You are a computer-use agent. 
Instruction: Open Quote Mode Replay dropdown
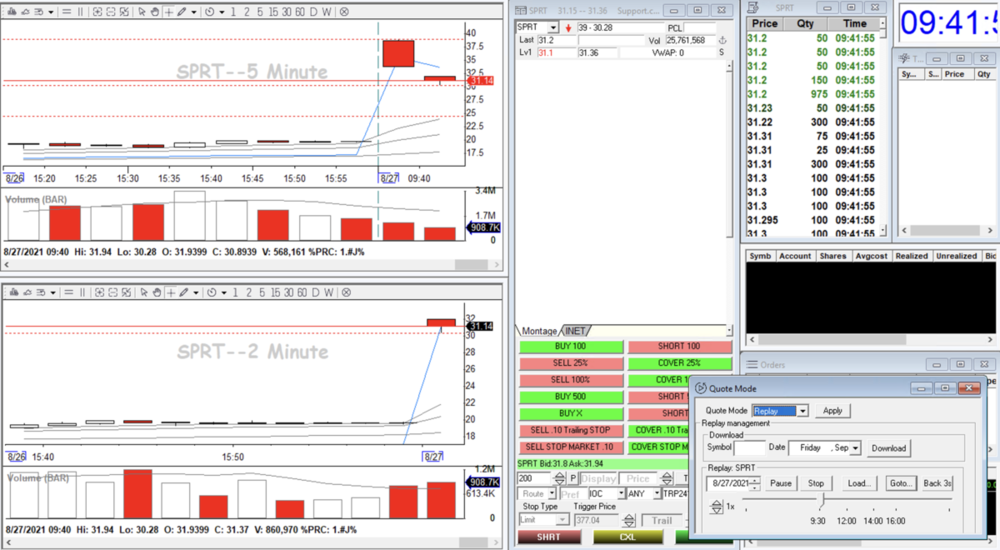click(x=803, y=411)
